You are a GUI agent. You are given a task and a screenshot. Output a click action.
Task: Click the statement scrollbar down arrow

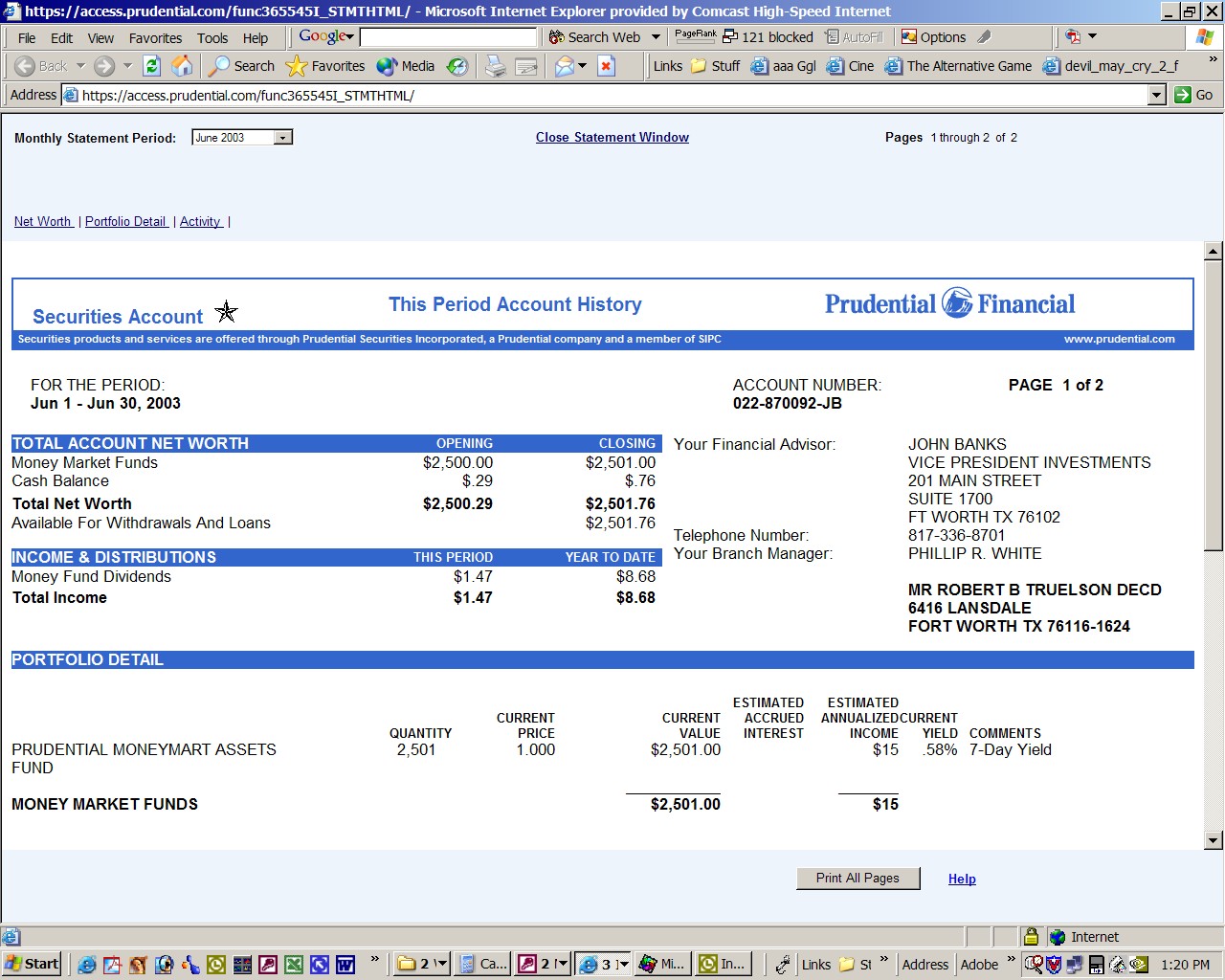click(1213, 840)
